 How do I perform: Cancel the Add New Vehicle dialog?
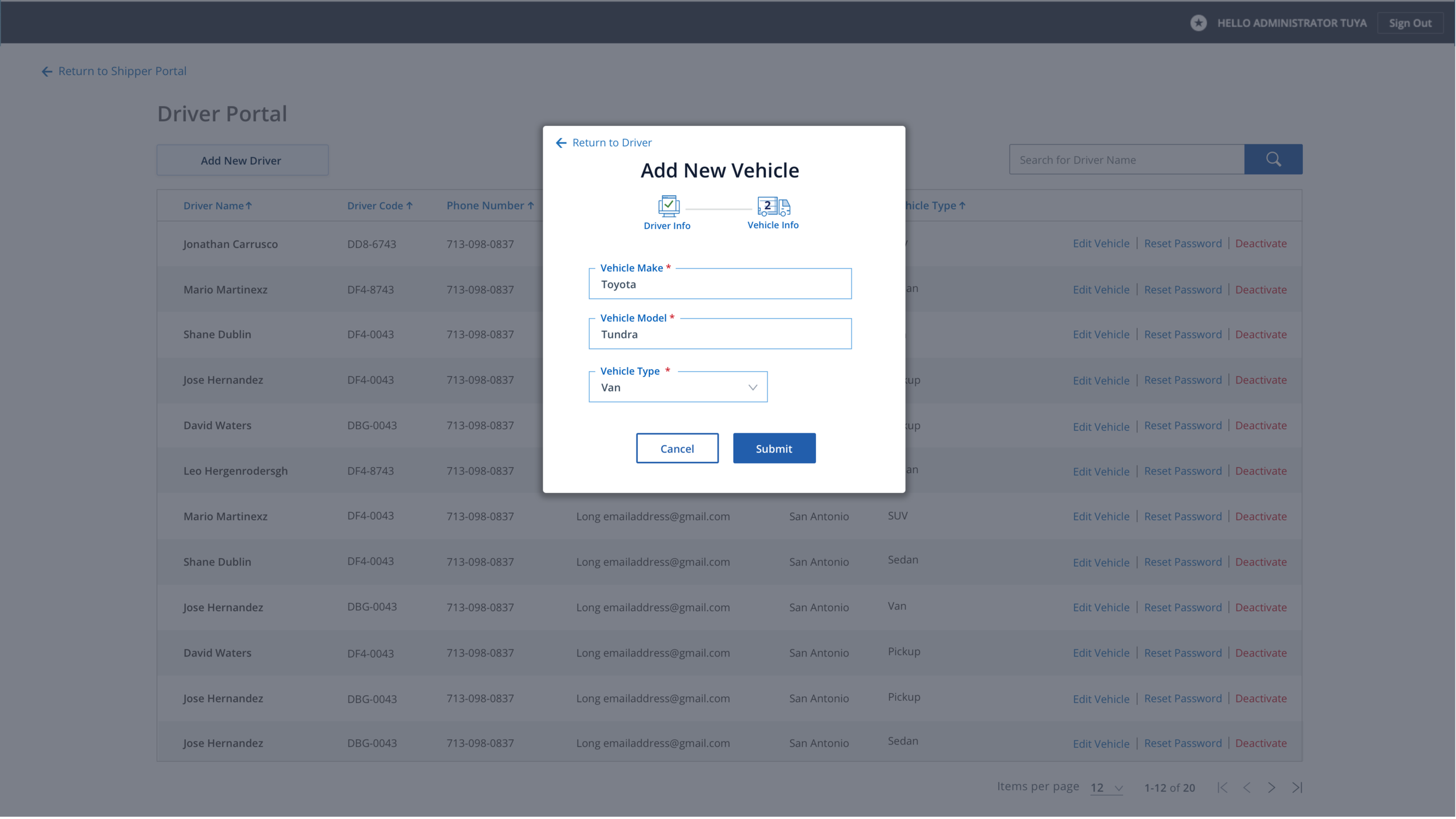pos(677,449)
